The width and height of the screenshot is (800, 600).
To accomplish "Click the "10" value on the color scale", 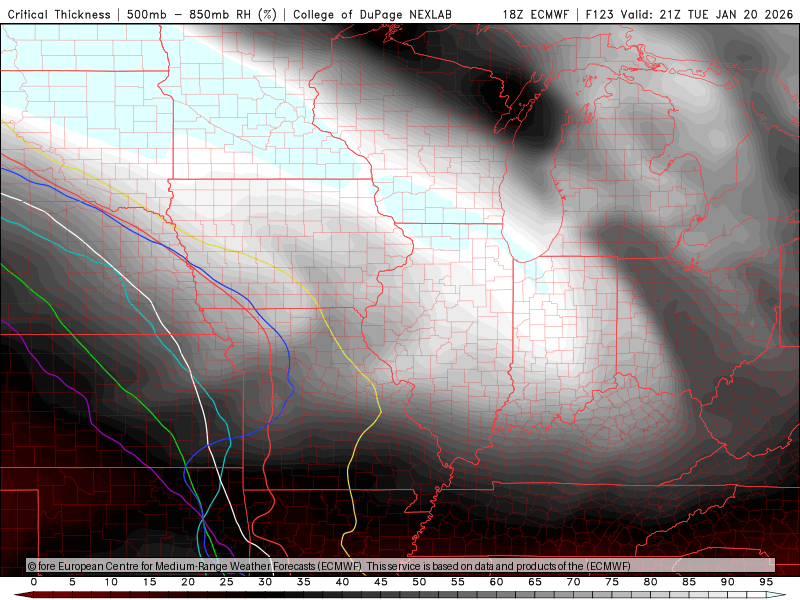I will coord(111,582).
